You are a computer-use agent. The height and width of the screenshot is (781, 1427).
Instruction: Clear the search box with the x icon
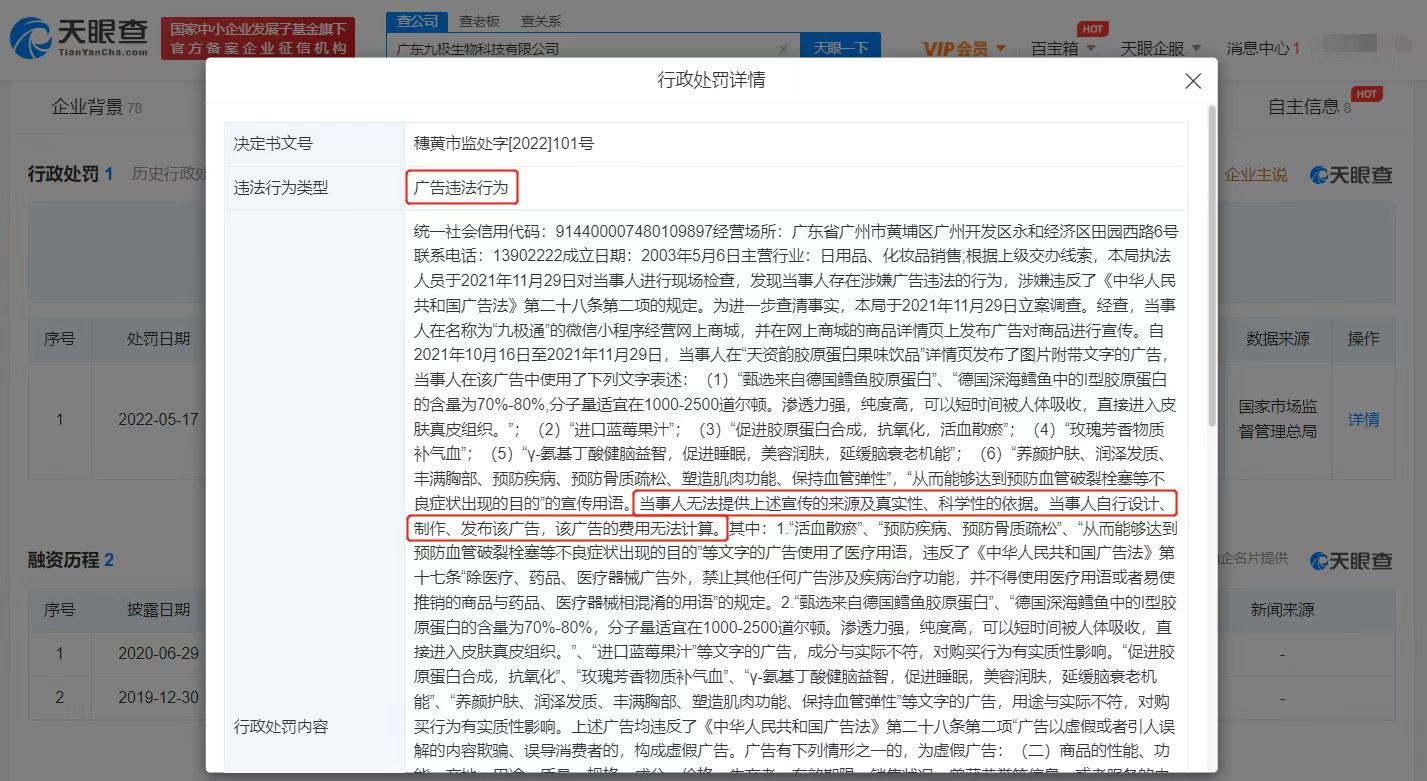coord(783,48)
